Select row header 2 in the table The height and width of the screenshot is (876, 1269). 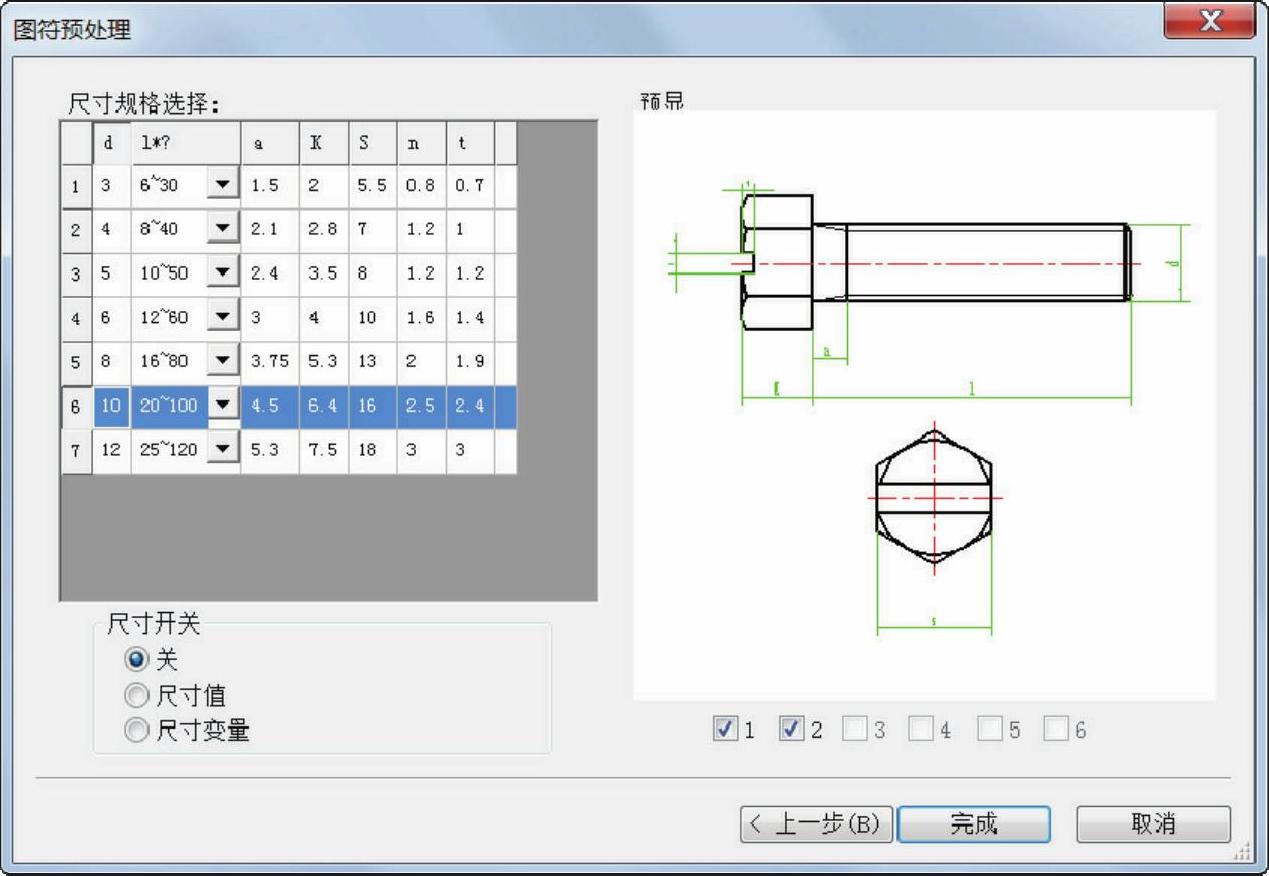pos(77,230)
